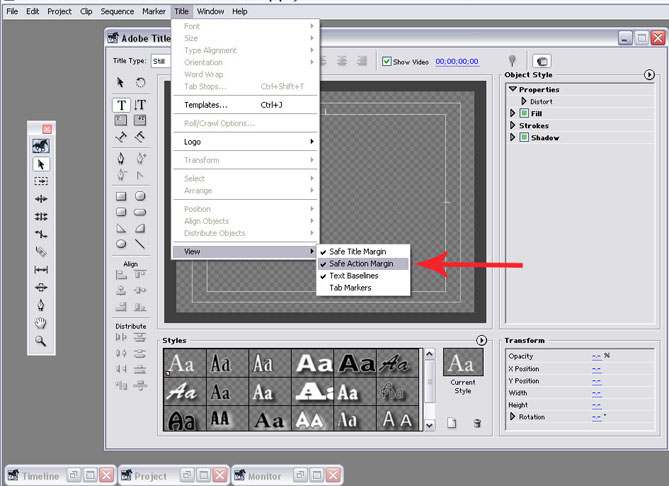669x486 pixels.
Task: Select the Zoom magnifier tool
Action: (41, 341)
